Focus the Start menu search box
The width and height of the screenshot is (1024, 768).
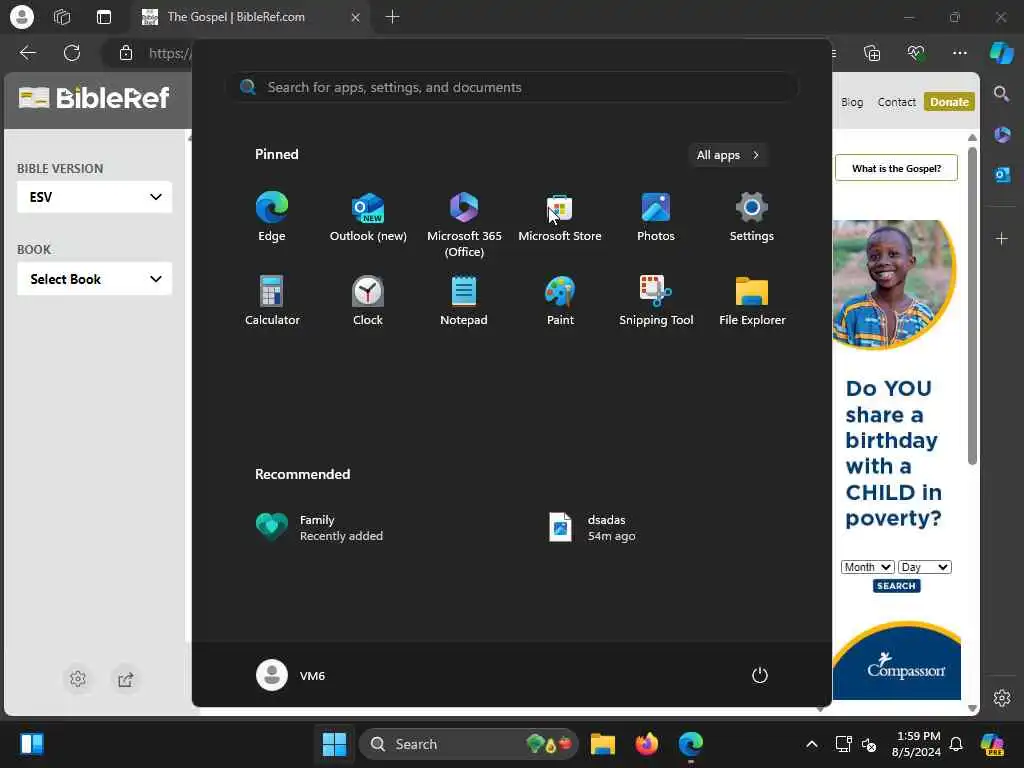click(513, 87)
